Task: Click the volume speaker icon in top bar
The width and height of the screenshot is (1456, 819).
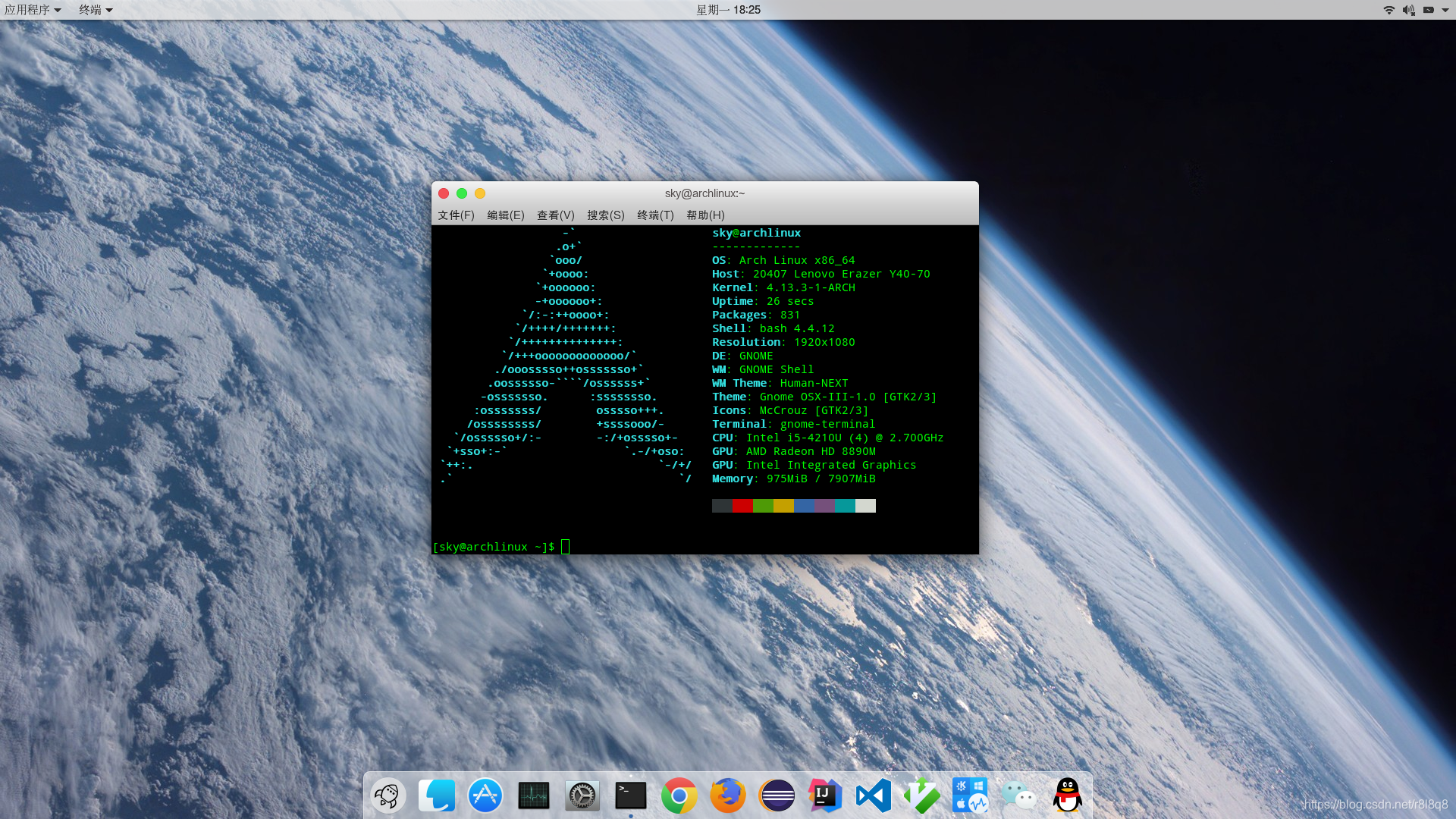Action: click(1408, 10)
